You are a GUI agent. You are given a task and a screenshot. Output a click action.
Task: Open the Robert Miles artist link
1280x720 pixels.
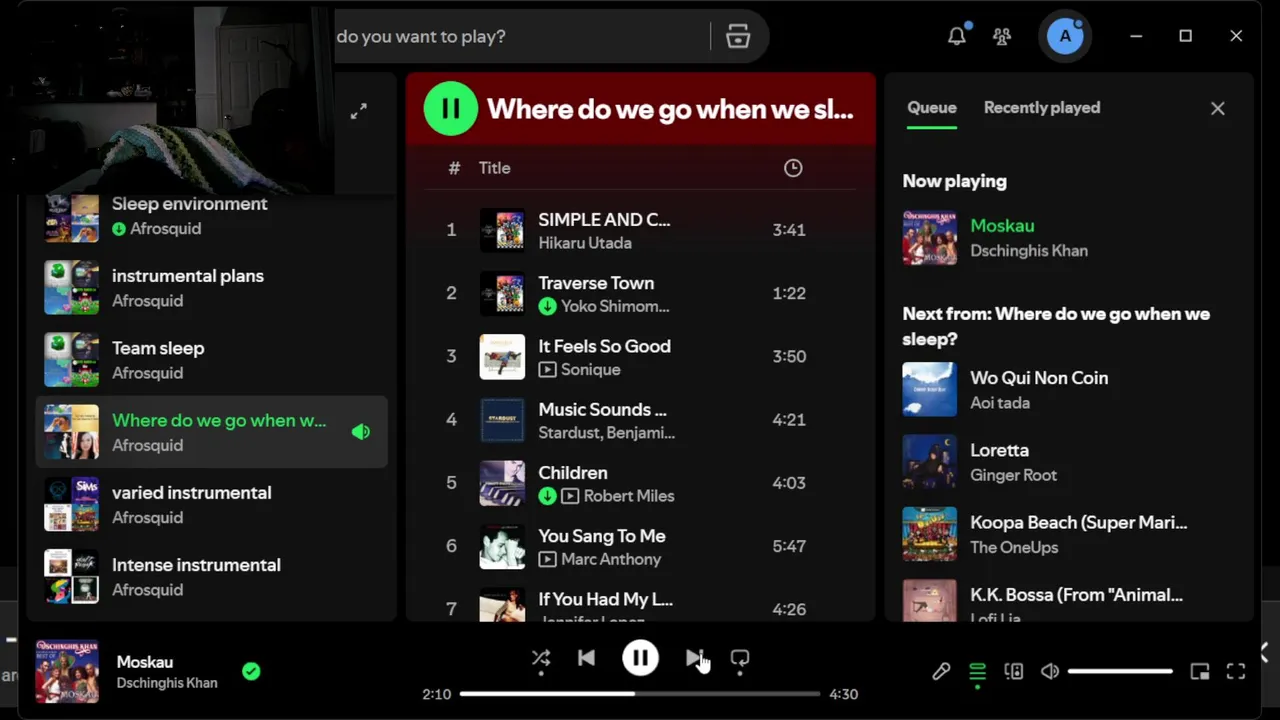(629, 496)
